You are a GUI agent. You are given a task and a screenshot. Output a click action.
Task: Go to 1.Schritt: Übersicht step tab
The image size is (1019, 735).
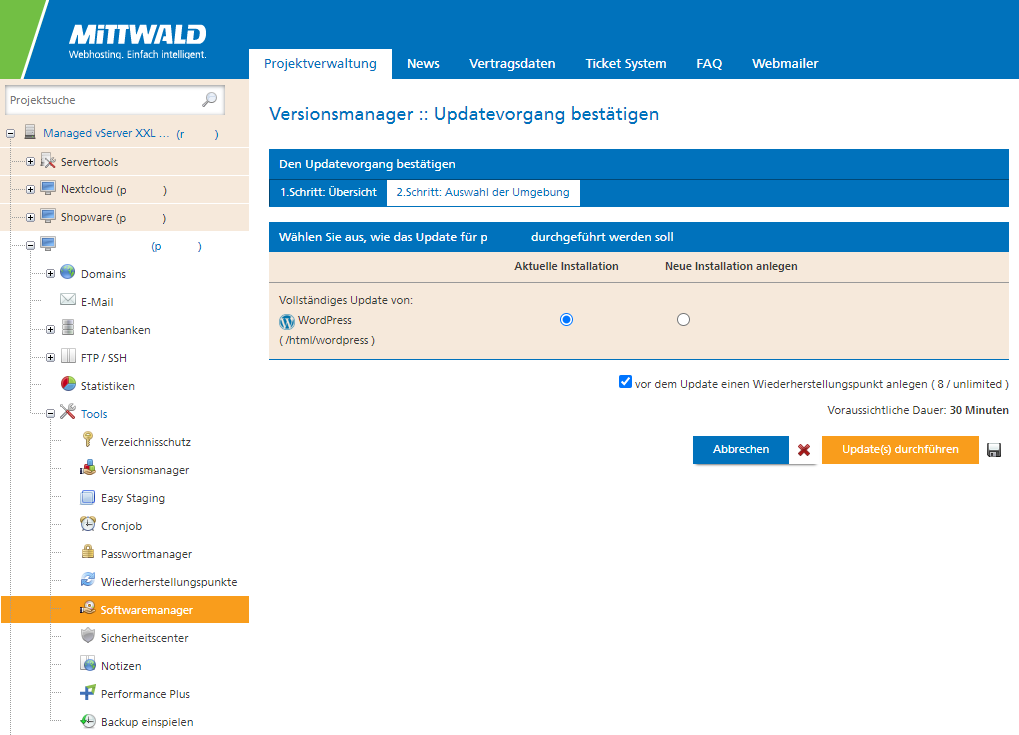[328, 192]
